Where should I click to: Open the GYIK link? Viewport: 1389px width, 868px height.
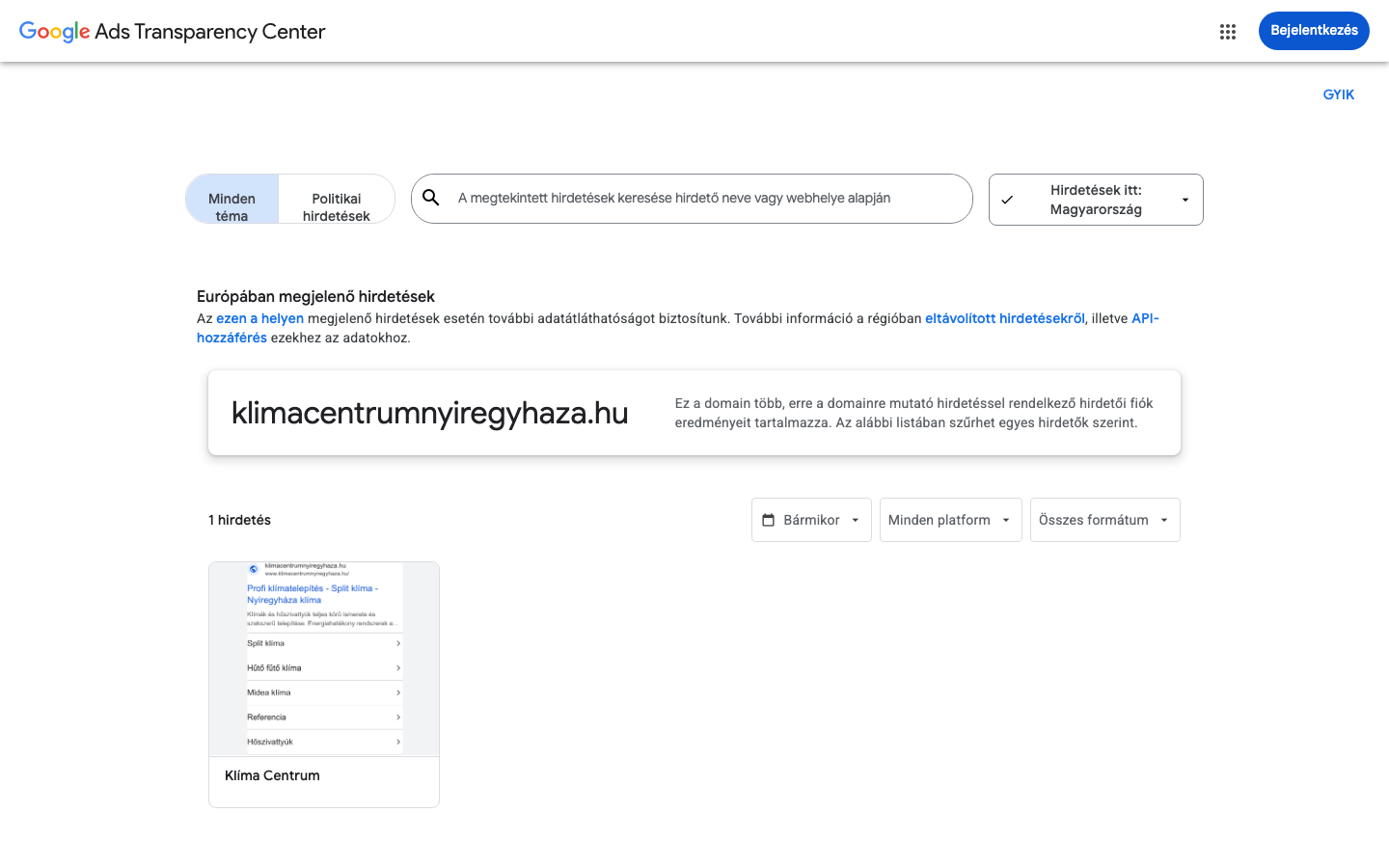1339,95
